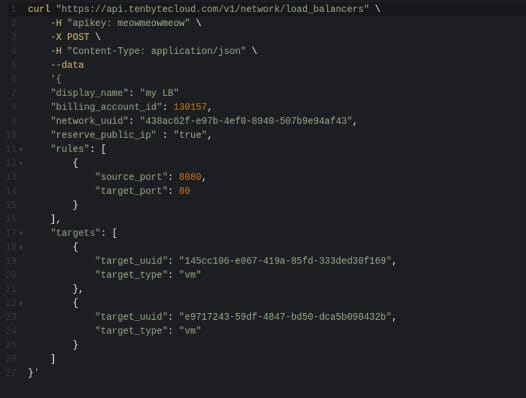Fold the first target object block
This screenshot has height=398, width=526.
point(21,248)
